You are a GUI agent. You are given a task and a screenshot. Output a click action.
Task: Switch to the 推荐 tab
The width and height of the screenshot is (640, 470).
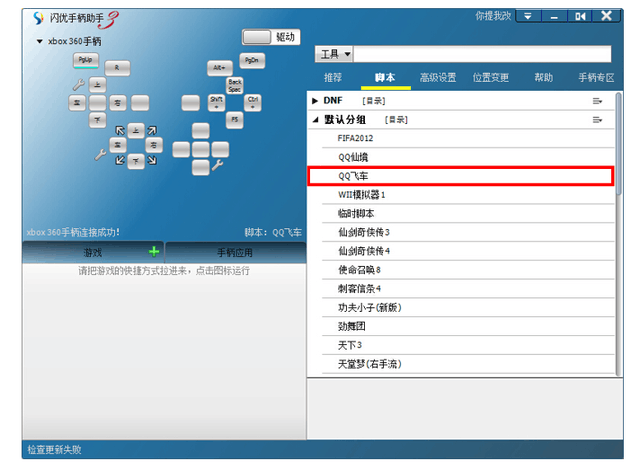click(x=333, y=78)
